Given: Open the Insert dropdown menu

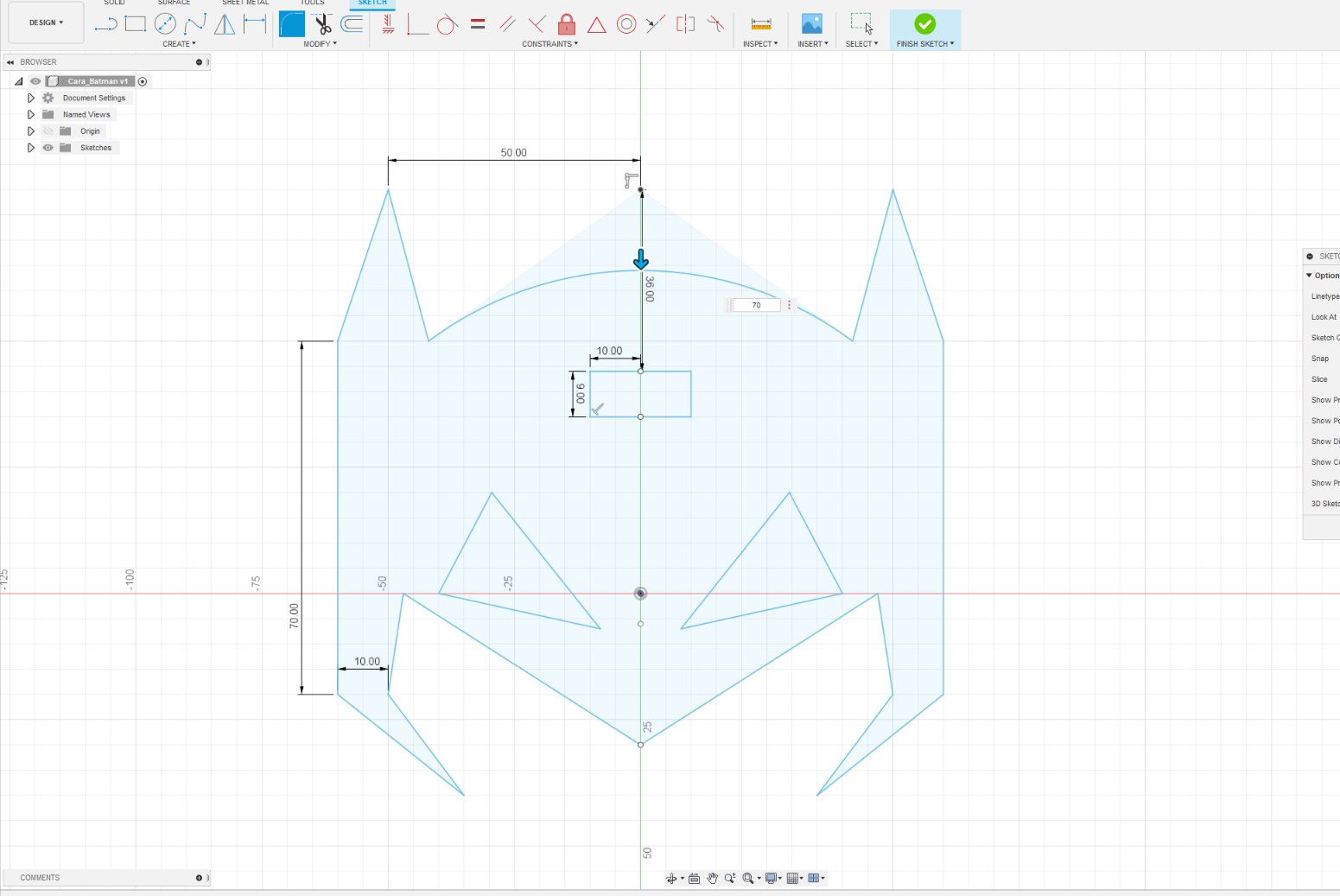Looking at the screenshot, I should 813,44.
